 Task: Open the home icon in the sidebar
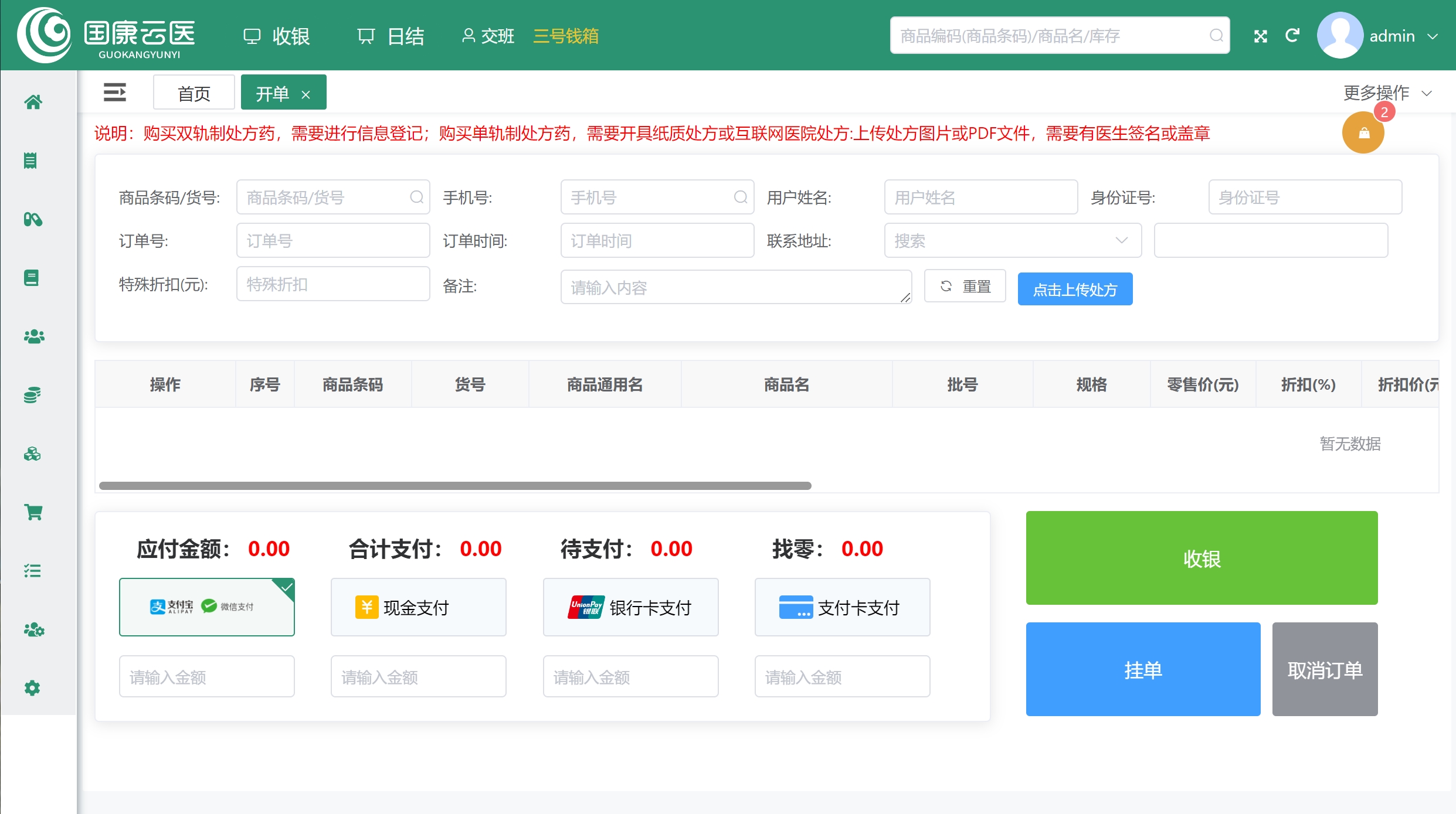33,102
